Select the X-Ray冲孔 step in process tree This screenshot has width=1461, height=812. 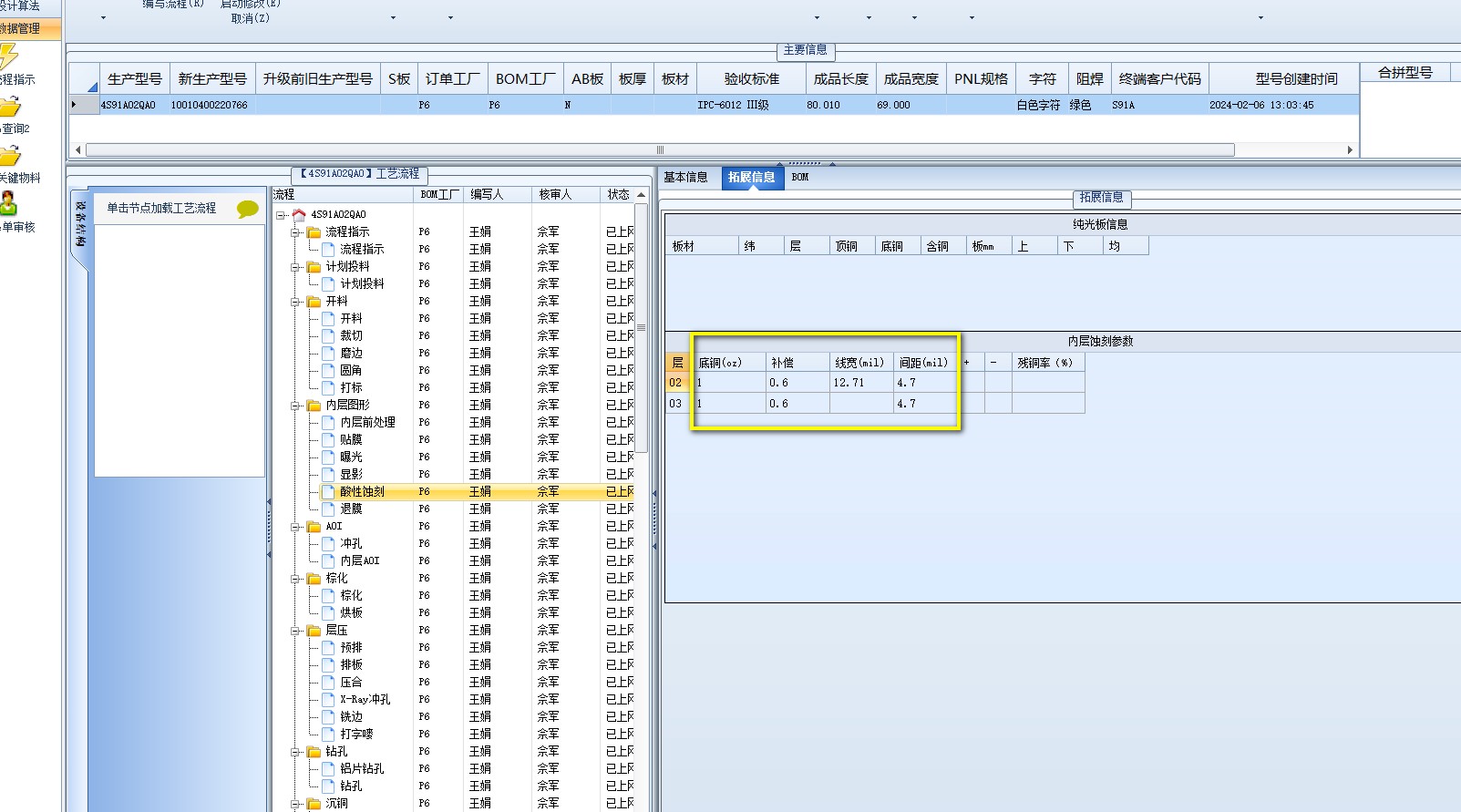(x=365, y=700)
